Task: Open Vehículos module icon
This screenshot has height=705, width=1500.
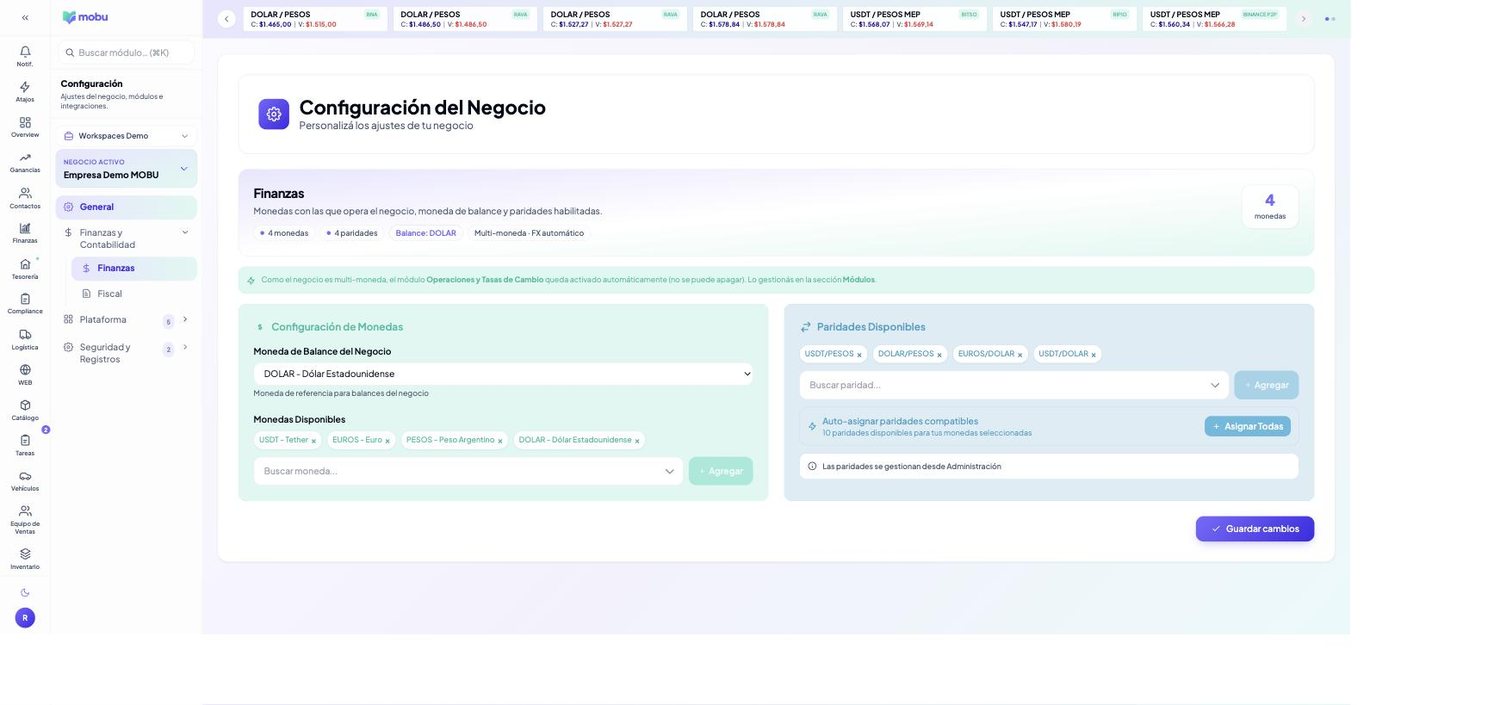Action: point(25,481)
